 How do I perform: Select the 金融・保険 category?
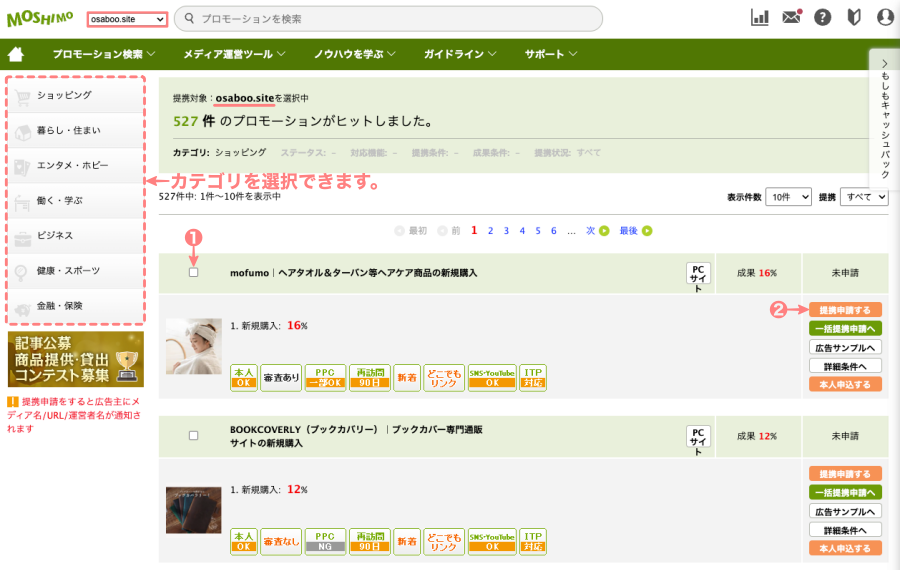click(75, 305)
